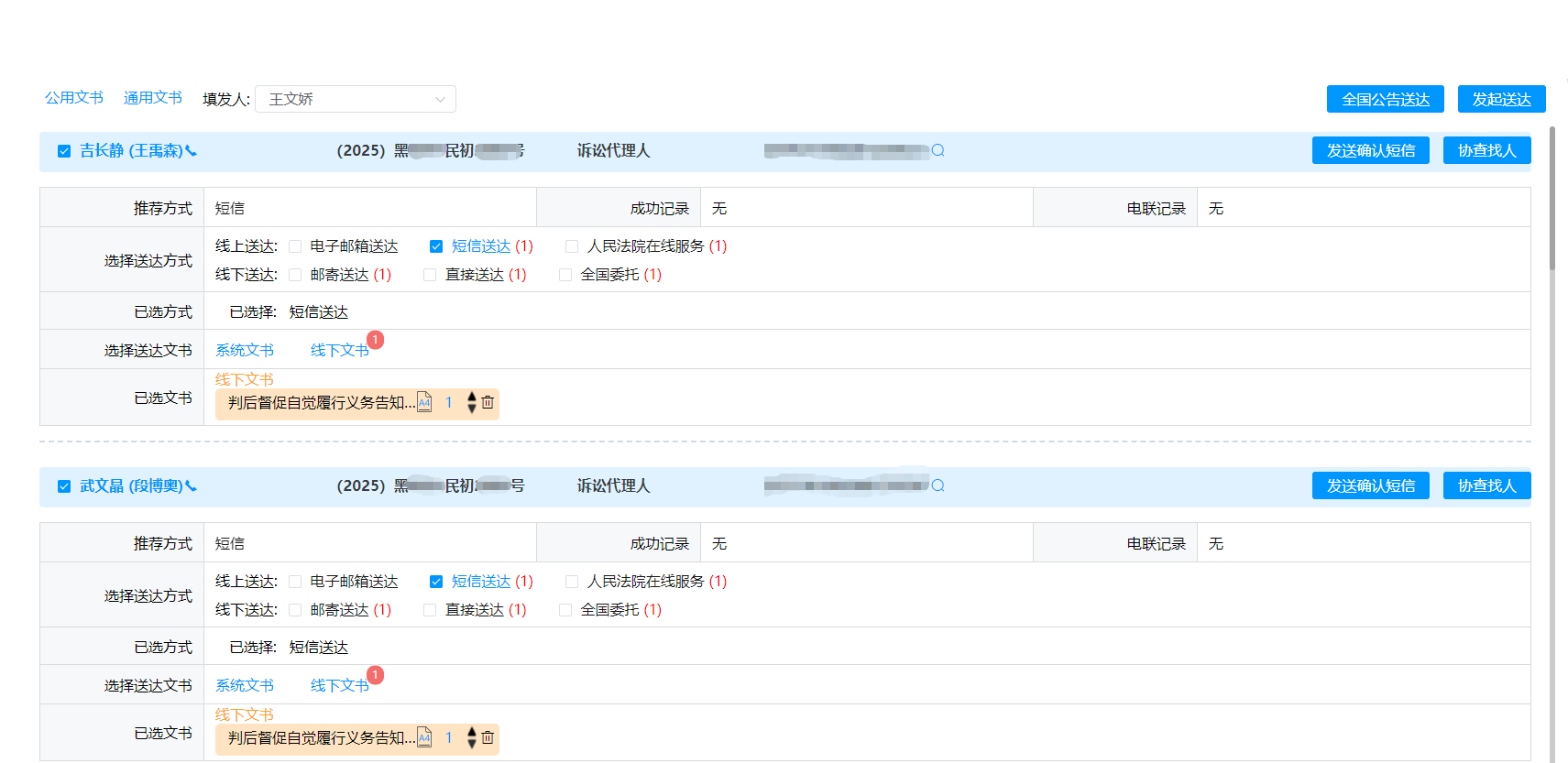Delete the selected document in 吉长静's section
Image resolution: width=1568 pixels, height=763 pixels.
(x=488, y=403)
